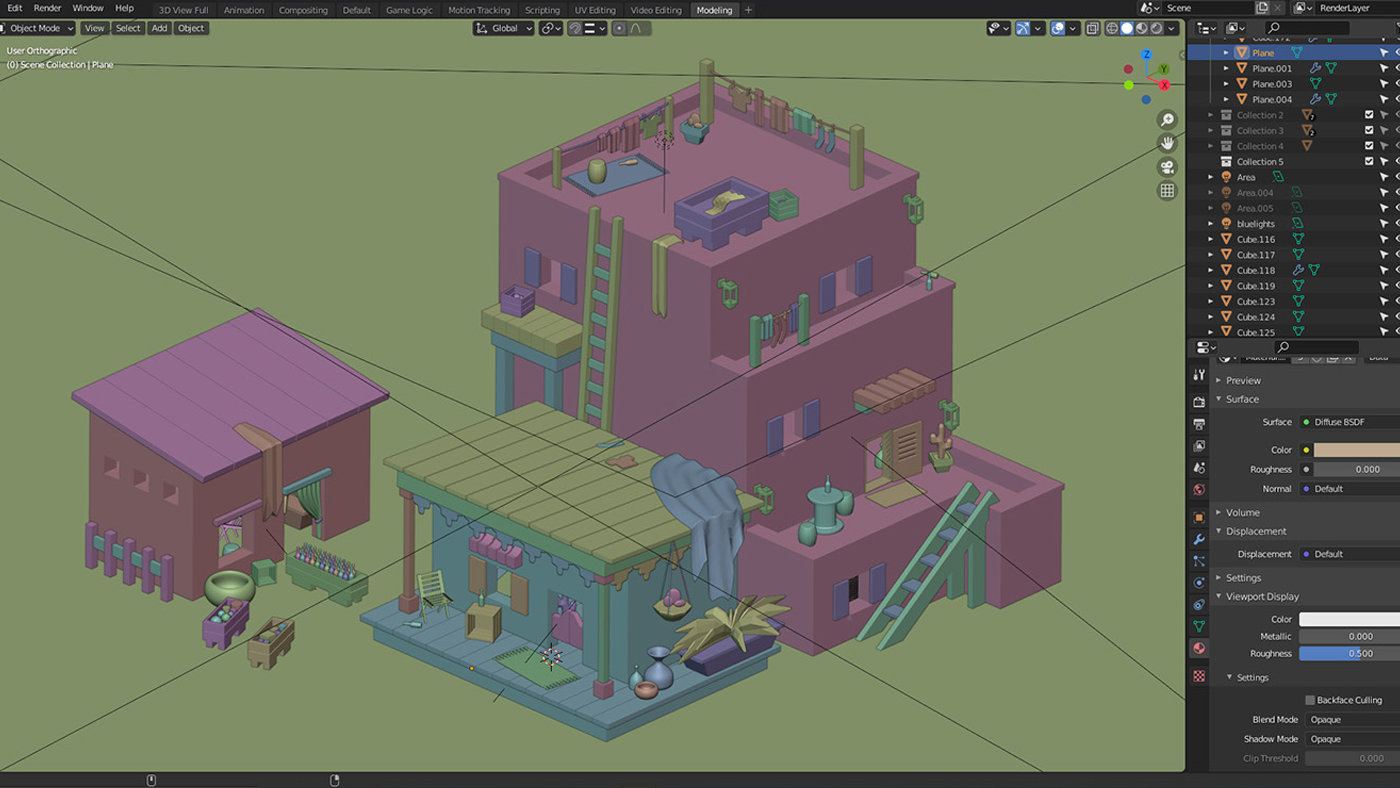Image resolution: width=1400 pixels, height=788 pixels.
Task: Enable the Collection 2 checkbox in outliner
Action: point(1369,114)
